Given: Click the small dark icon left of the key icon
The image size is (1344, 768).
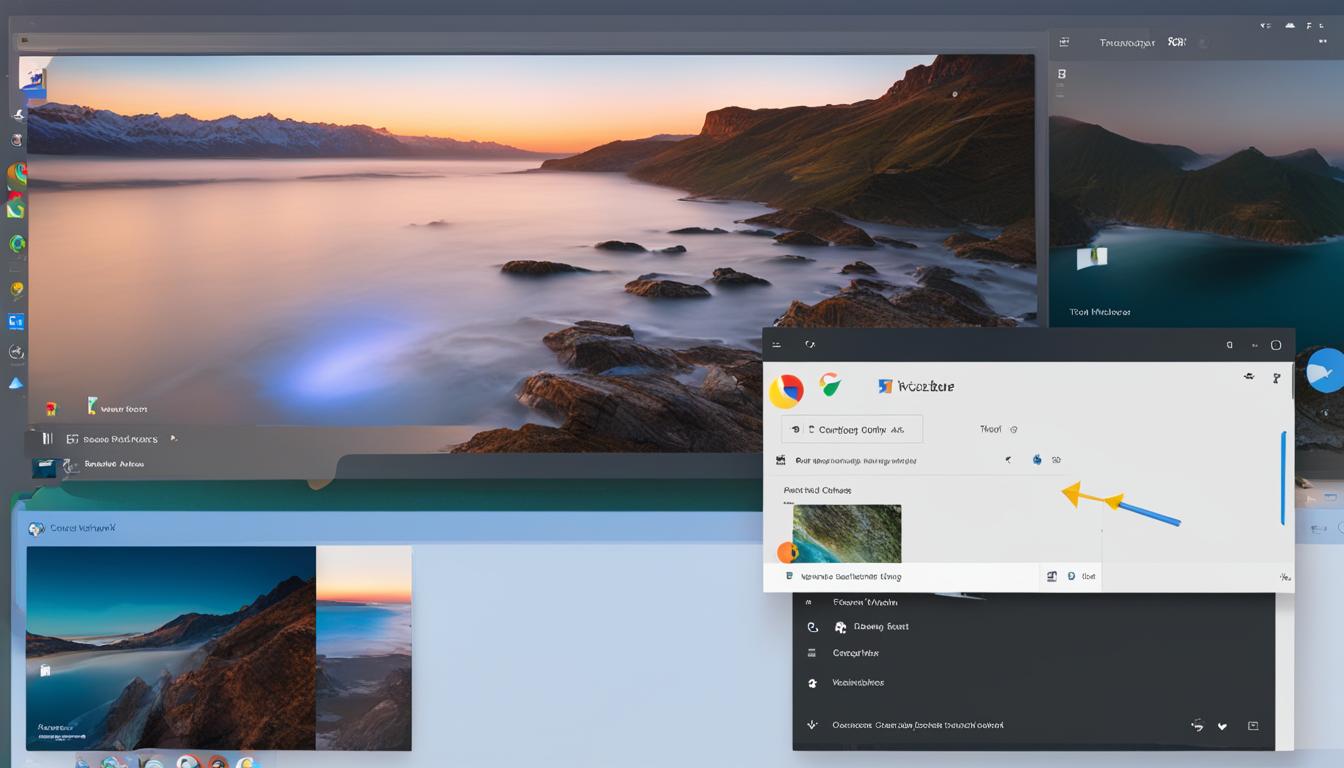Looking at the screenshot, I should pos(1249,377).
